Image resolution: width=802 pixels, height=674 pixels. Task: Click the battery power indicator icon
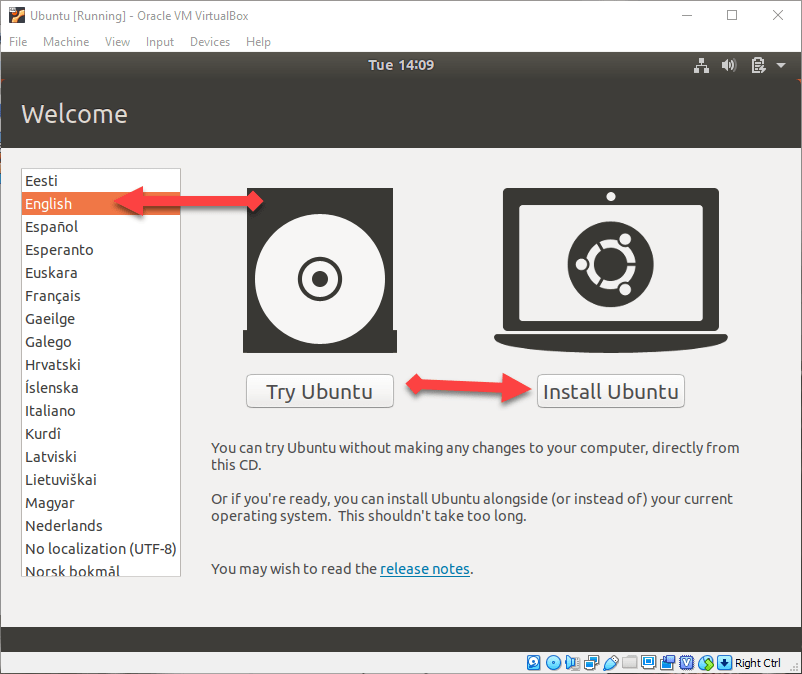point(758,66)
